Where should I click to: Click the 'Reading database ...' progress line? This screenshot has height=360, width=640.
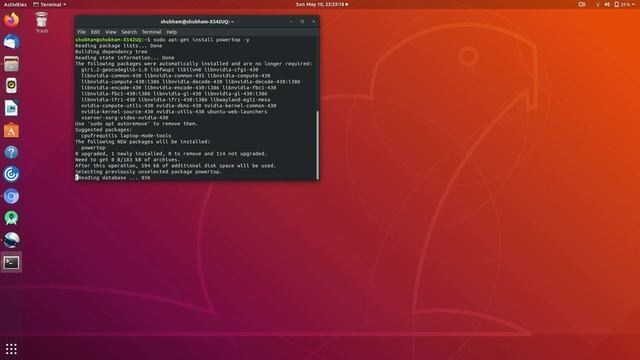point(113,178)
